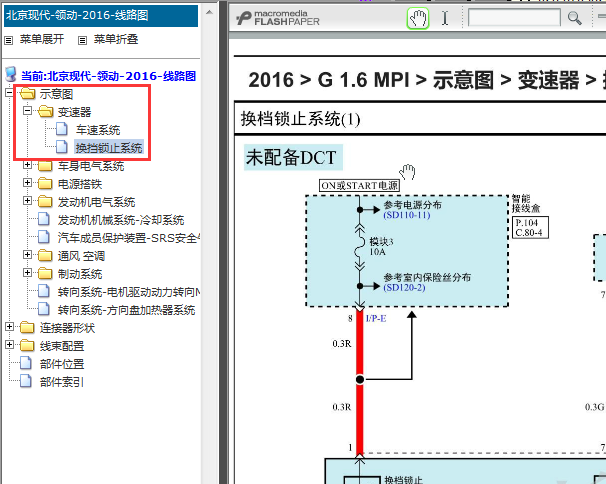The image size is (606, 484).
Task: Click the 转向系统-方向盘加热器 document icon
Action: (x=44, y=309)
